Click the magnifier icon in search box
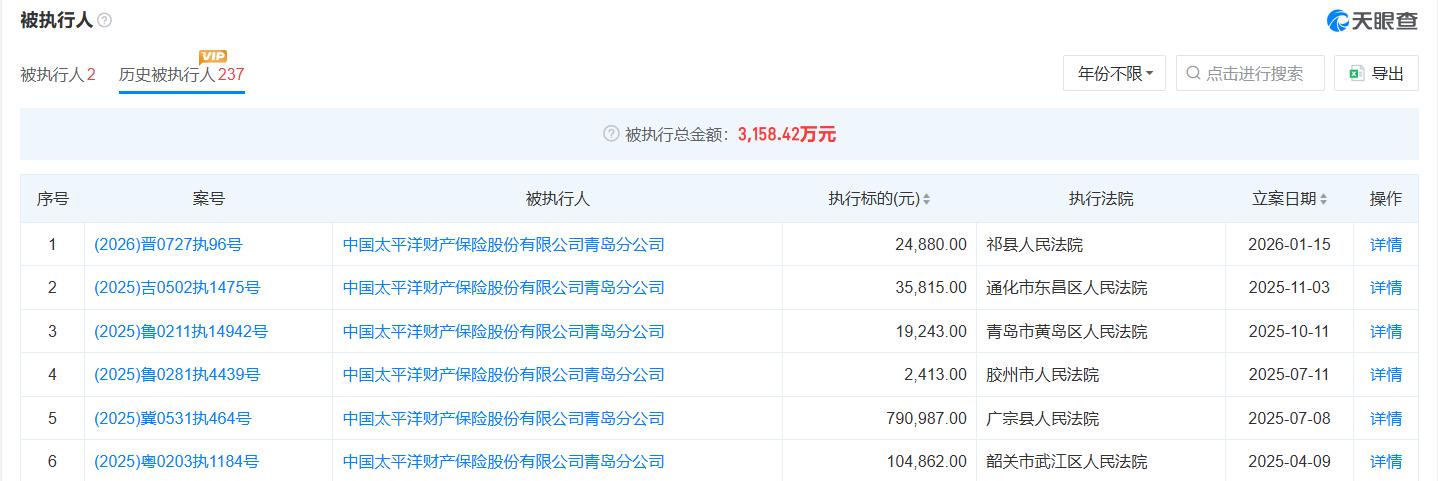Image resolution: width=1438 pixels, height=481 pixels. pos(1194,73)
